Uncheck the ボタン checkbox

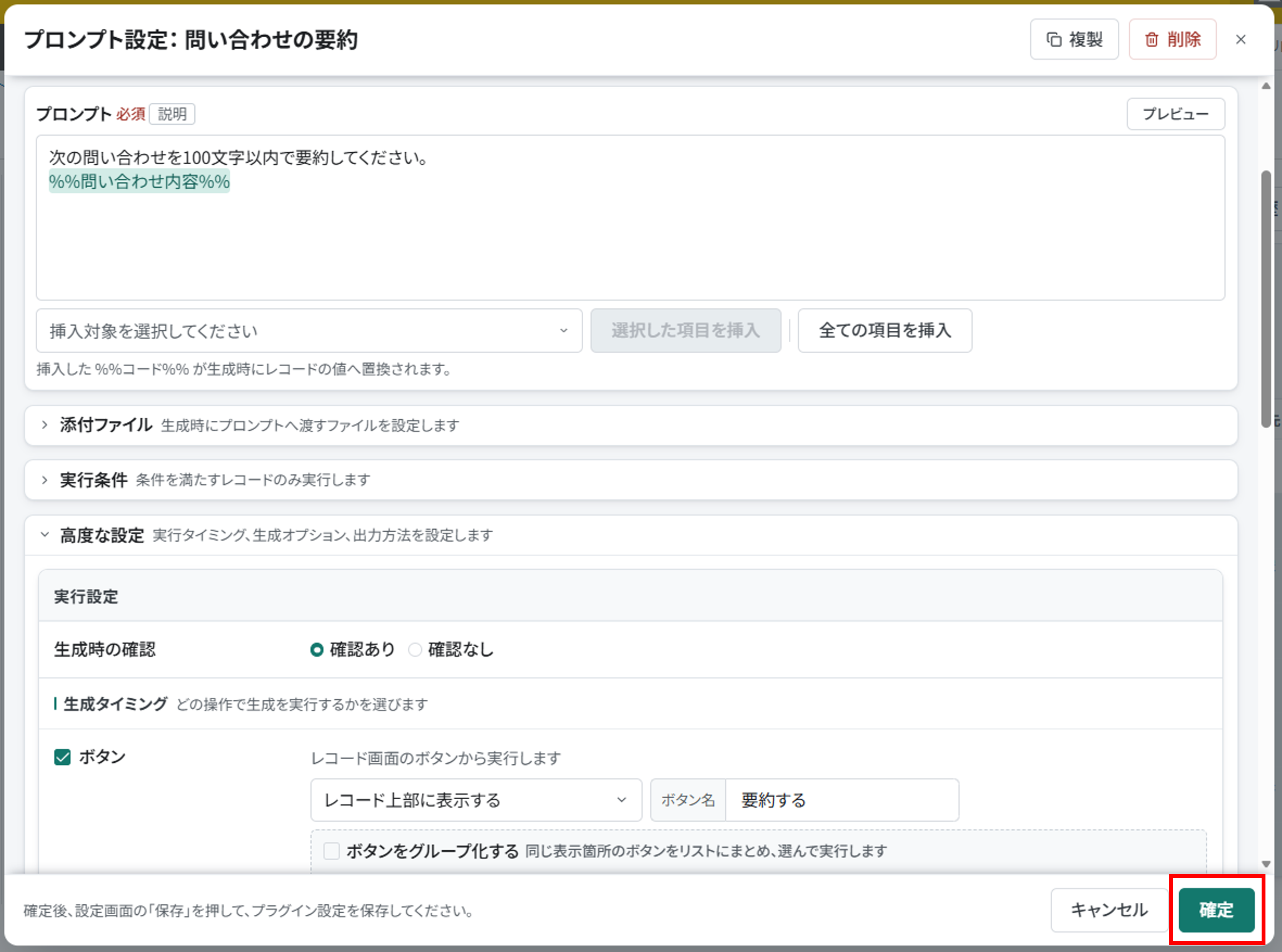(62, 757)
